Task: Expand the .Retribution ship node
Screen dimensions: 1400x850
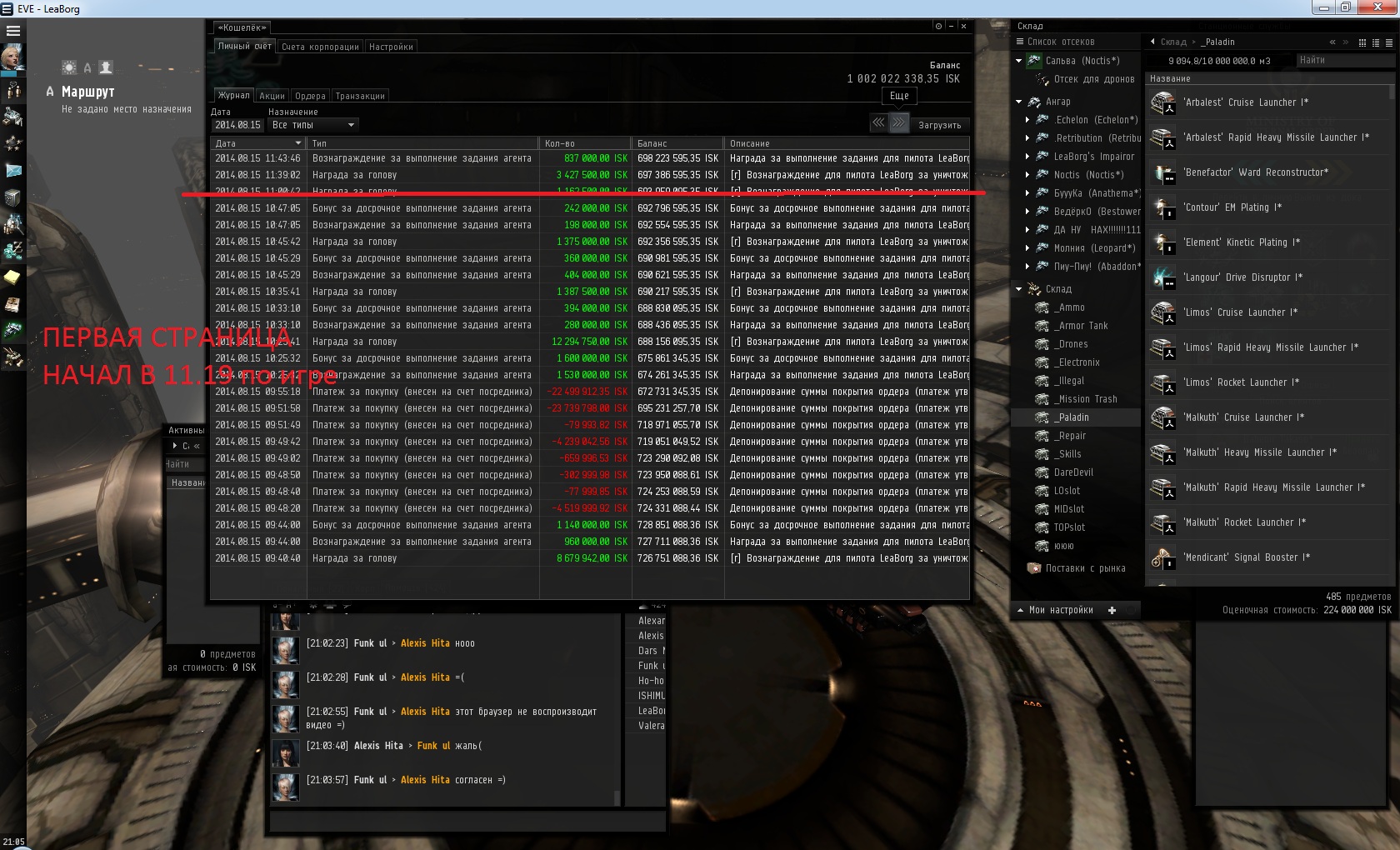Action: tap(1027, 138)
